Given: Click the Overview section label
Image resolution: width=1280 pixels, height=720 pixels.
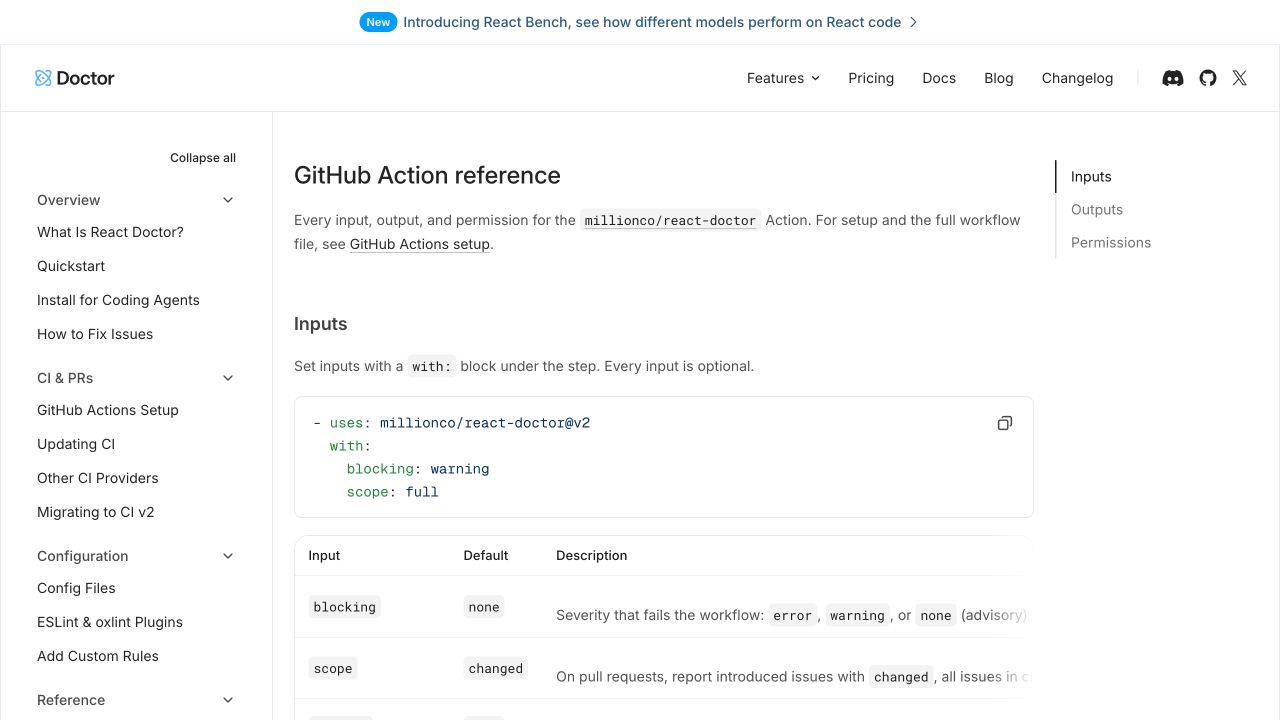Looking at the screenshot, I should (69, 200).
